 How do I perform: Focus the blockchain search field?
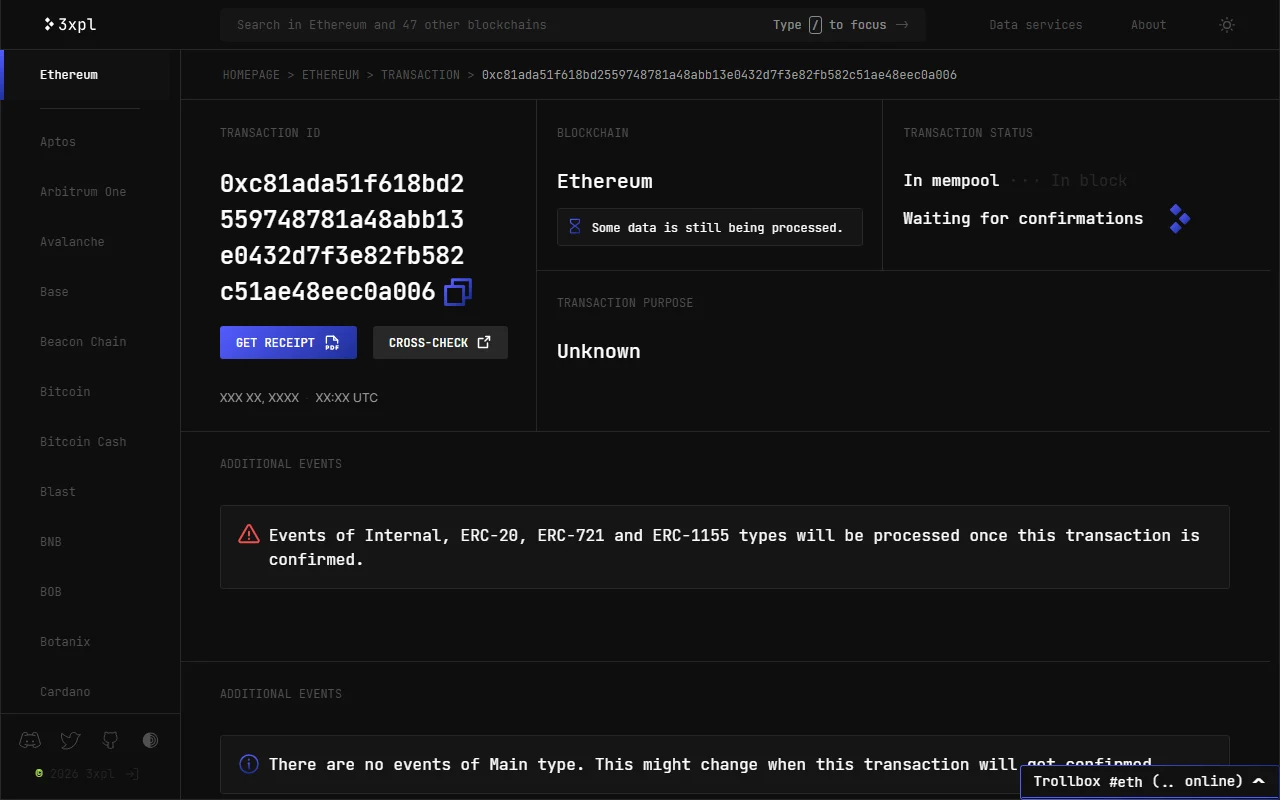pyautogui.click(x=572, y=25)
